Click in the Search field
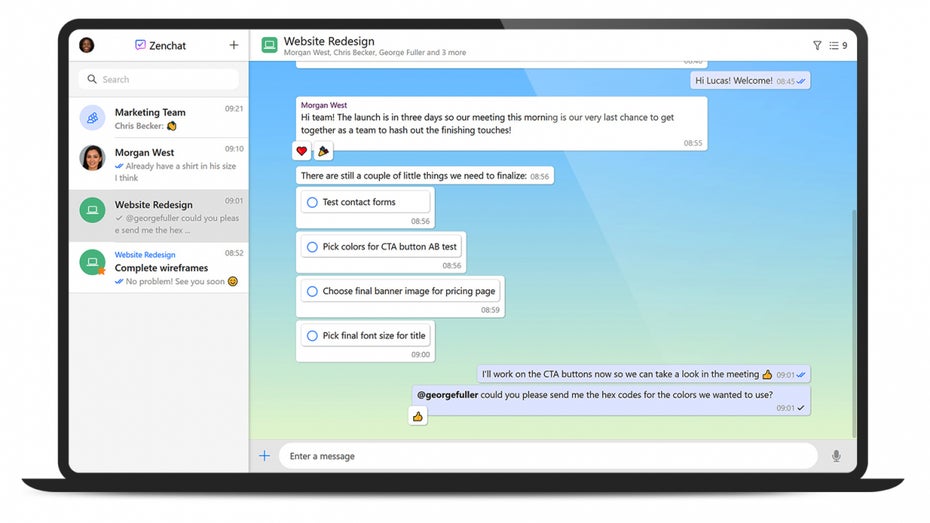Viewport: 930px width, 523px height. click(x=160, y=79)
